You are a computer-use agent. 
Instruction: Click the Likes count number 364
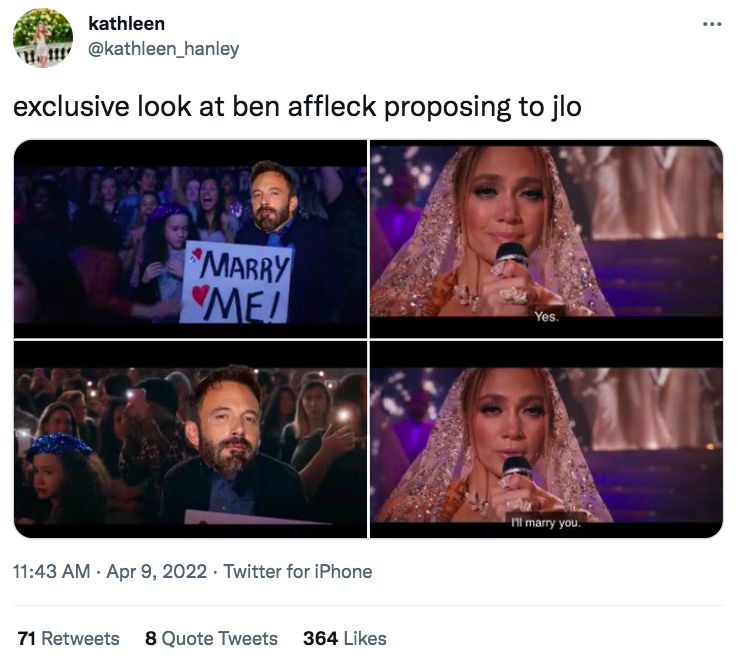(321, 639)
